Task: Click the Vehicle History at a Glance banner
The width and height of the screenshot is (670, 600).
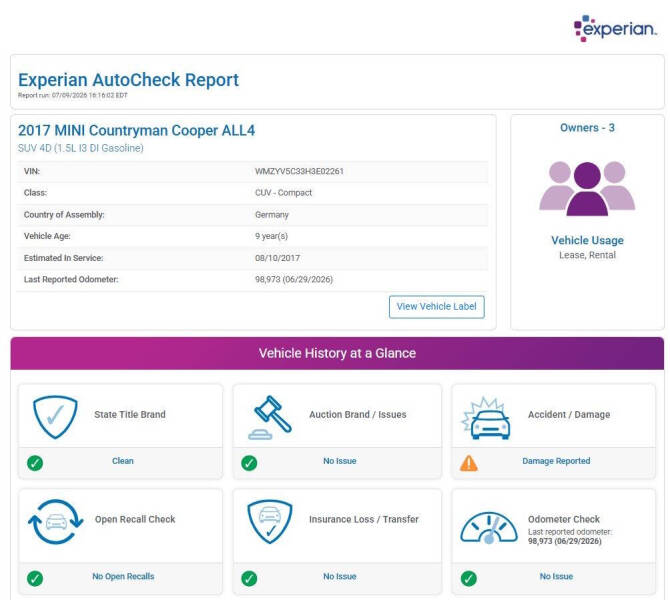Action: [337, 353]
